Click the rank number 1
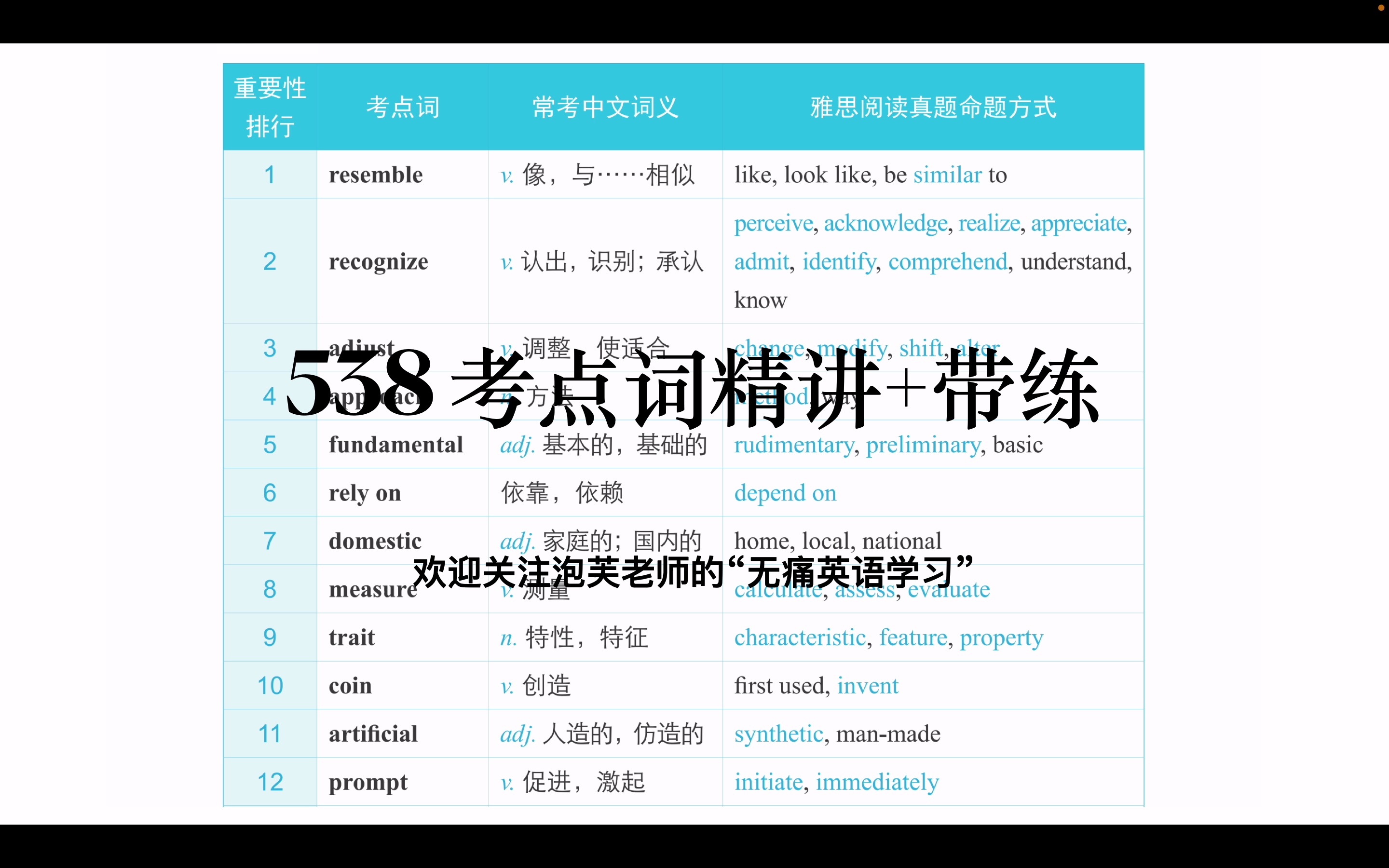 269,175
